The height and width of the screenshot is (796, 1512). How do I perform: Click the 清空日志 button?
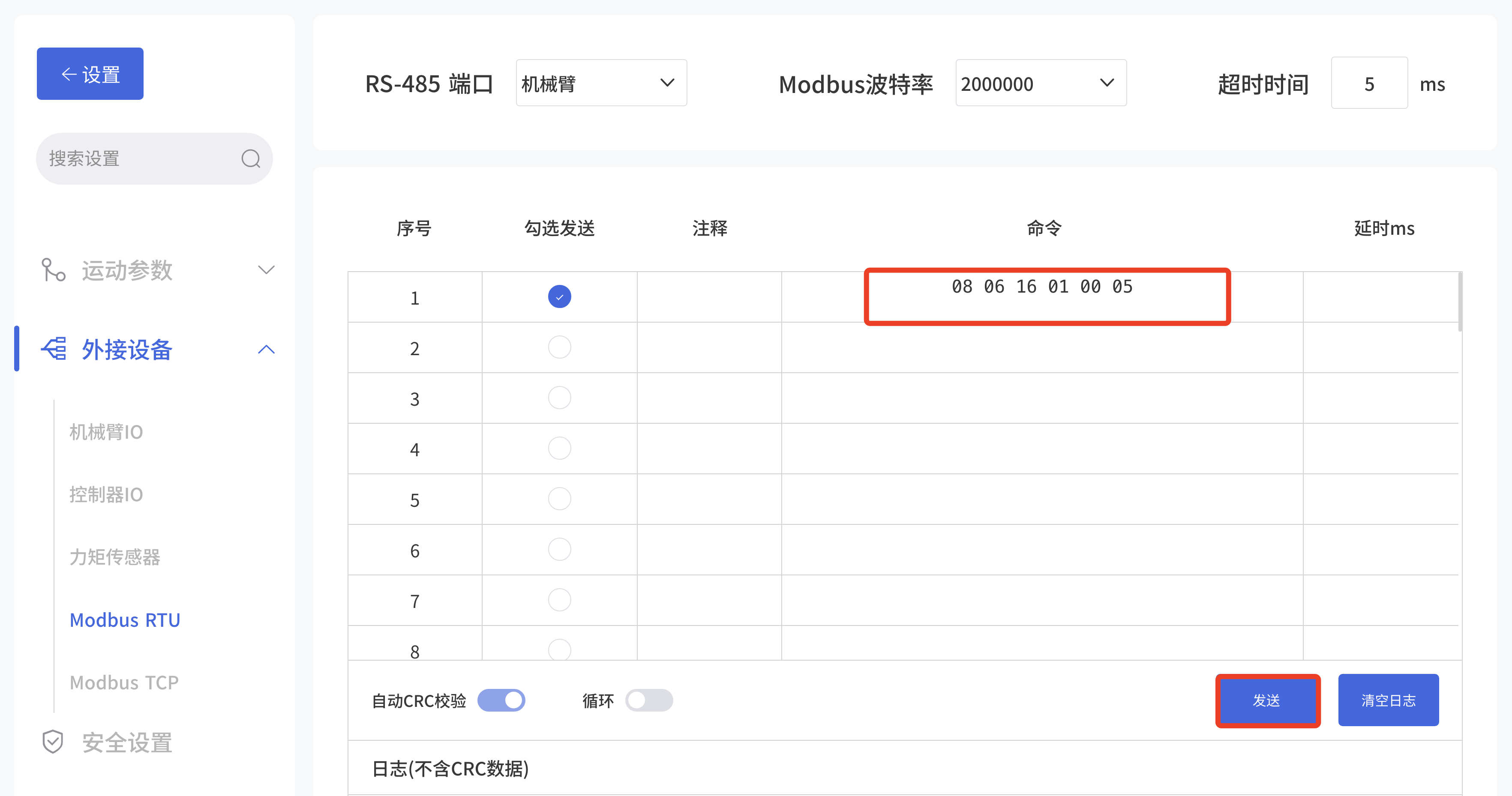click(1388, 700)
